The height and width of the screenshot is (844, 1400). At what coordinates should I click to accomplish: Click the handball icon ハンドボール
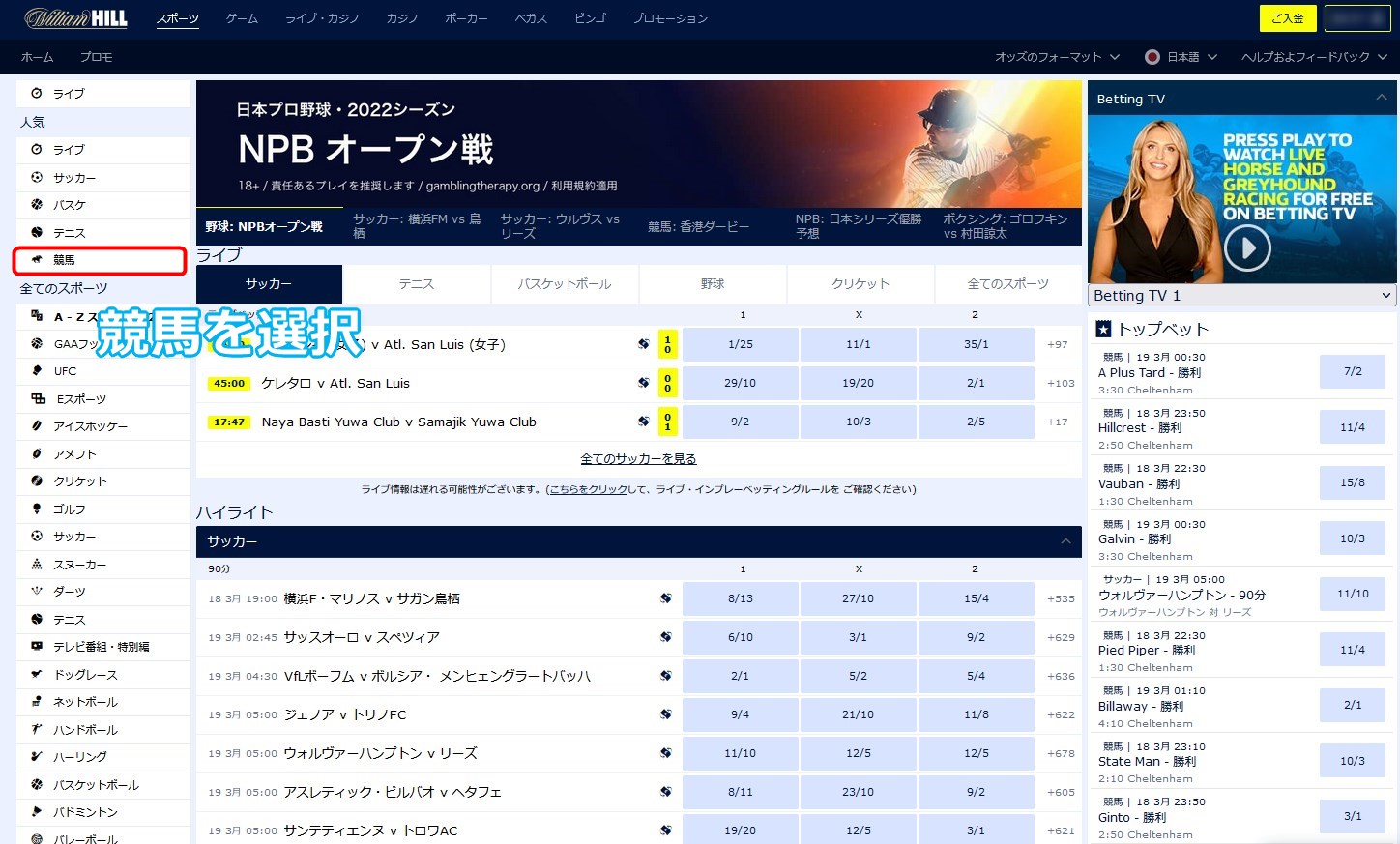tap(37, 729)
